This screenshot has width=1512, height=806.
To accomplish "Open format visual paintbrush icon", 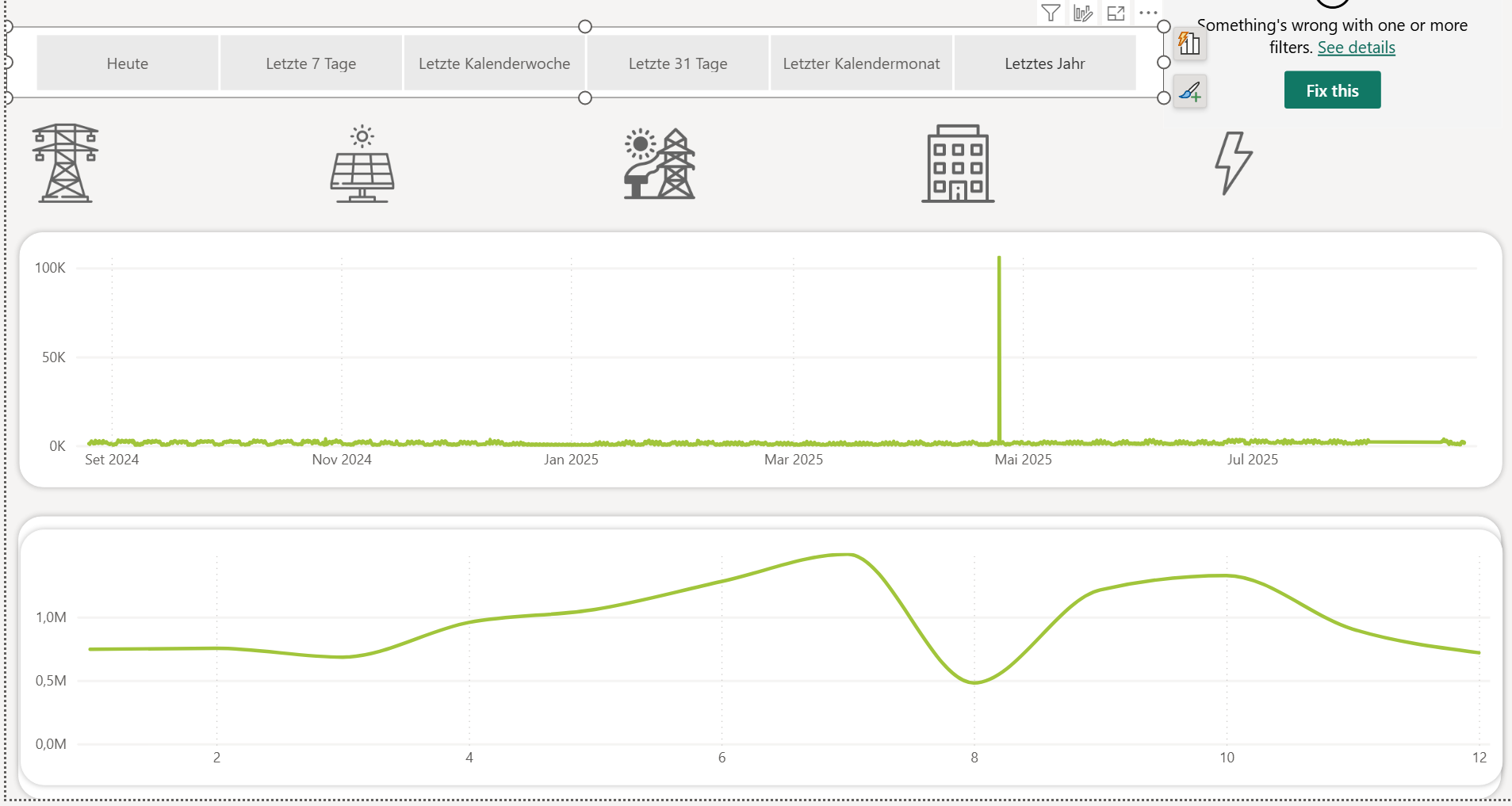I will point(1189,92).
